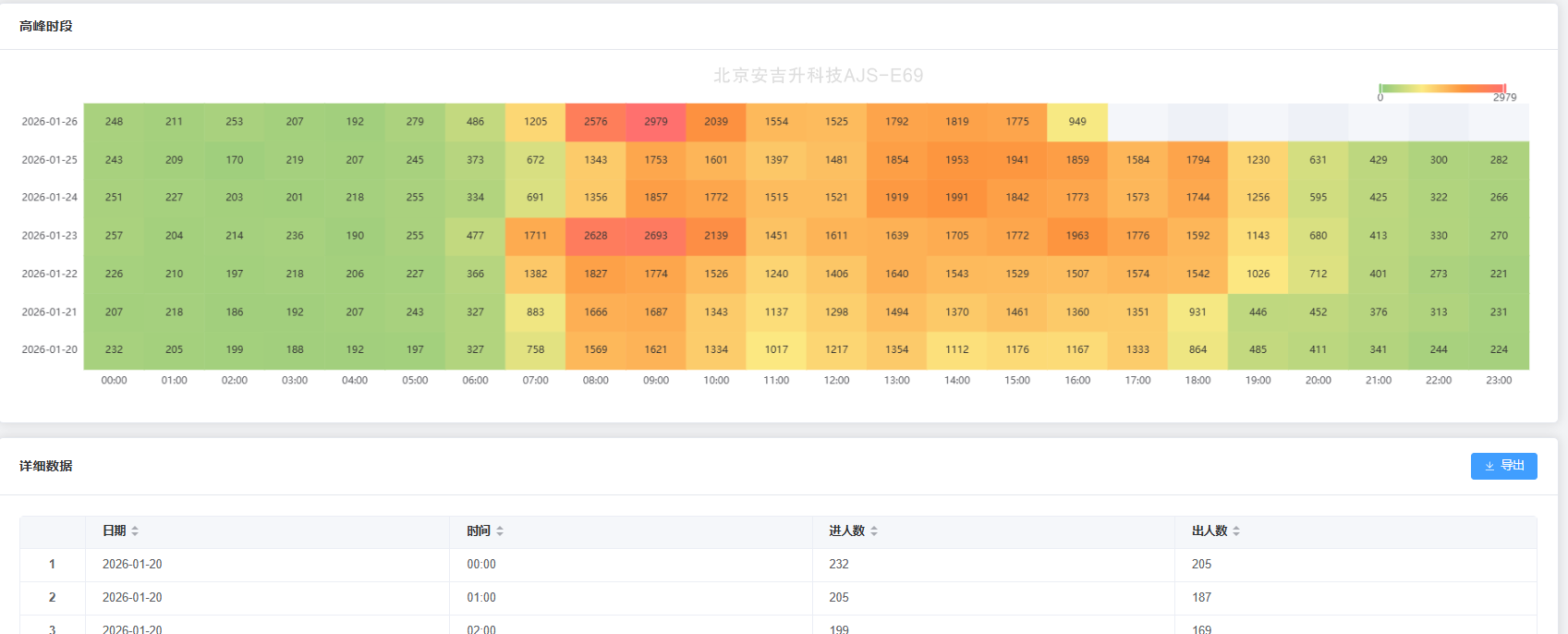
Task: Click the 2026-01-22 label on the heatmap axis
Action: pyautogui.click(x=50, y=274)
